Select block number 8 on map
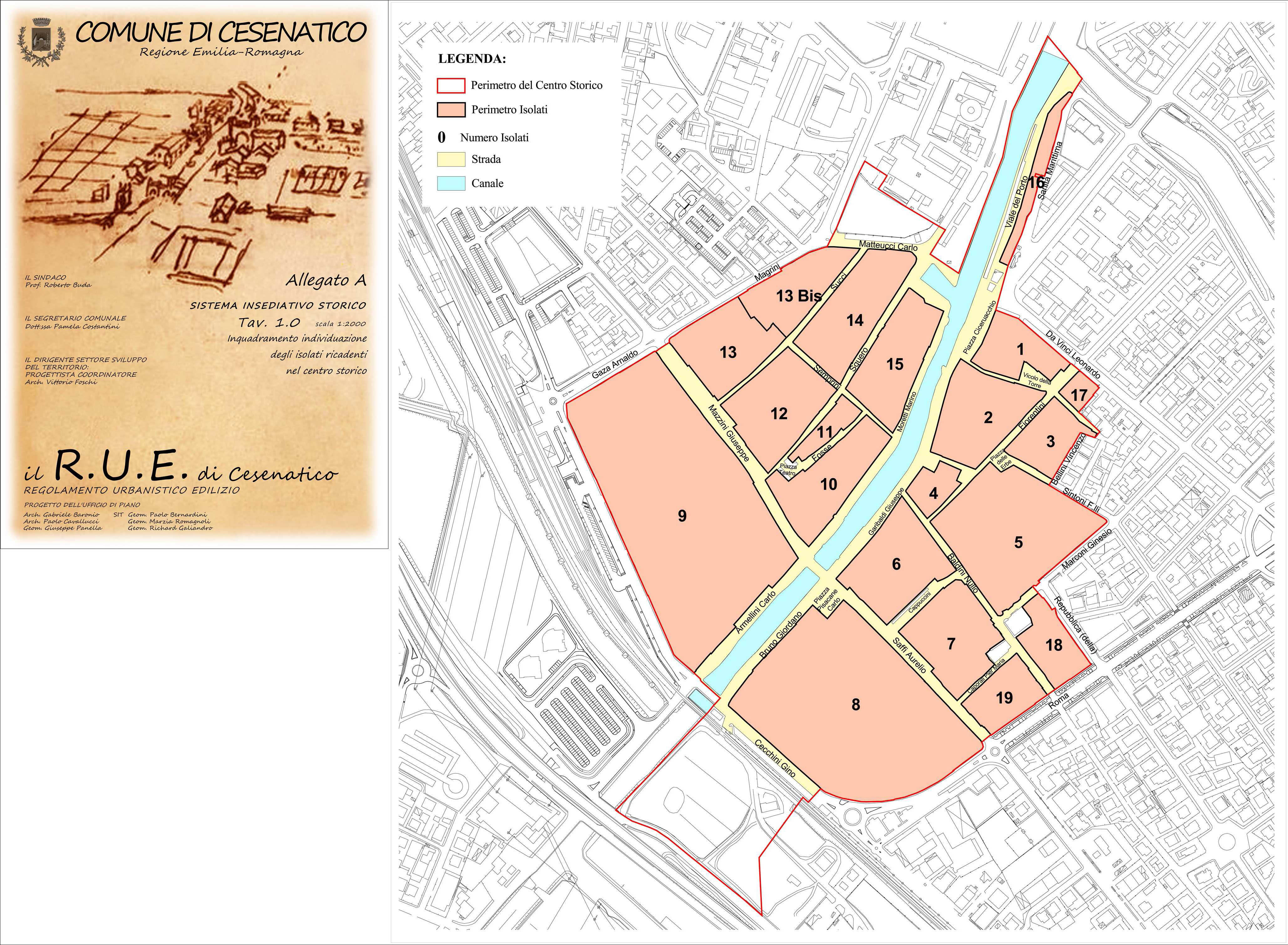 point(855,705)
